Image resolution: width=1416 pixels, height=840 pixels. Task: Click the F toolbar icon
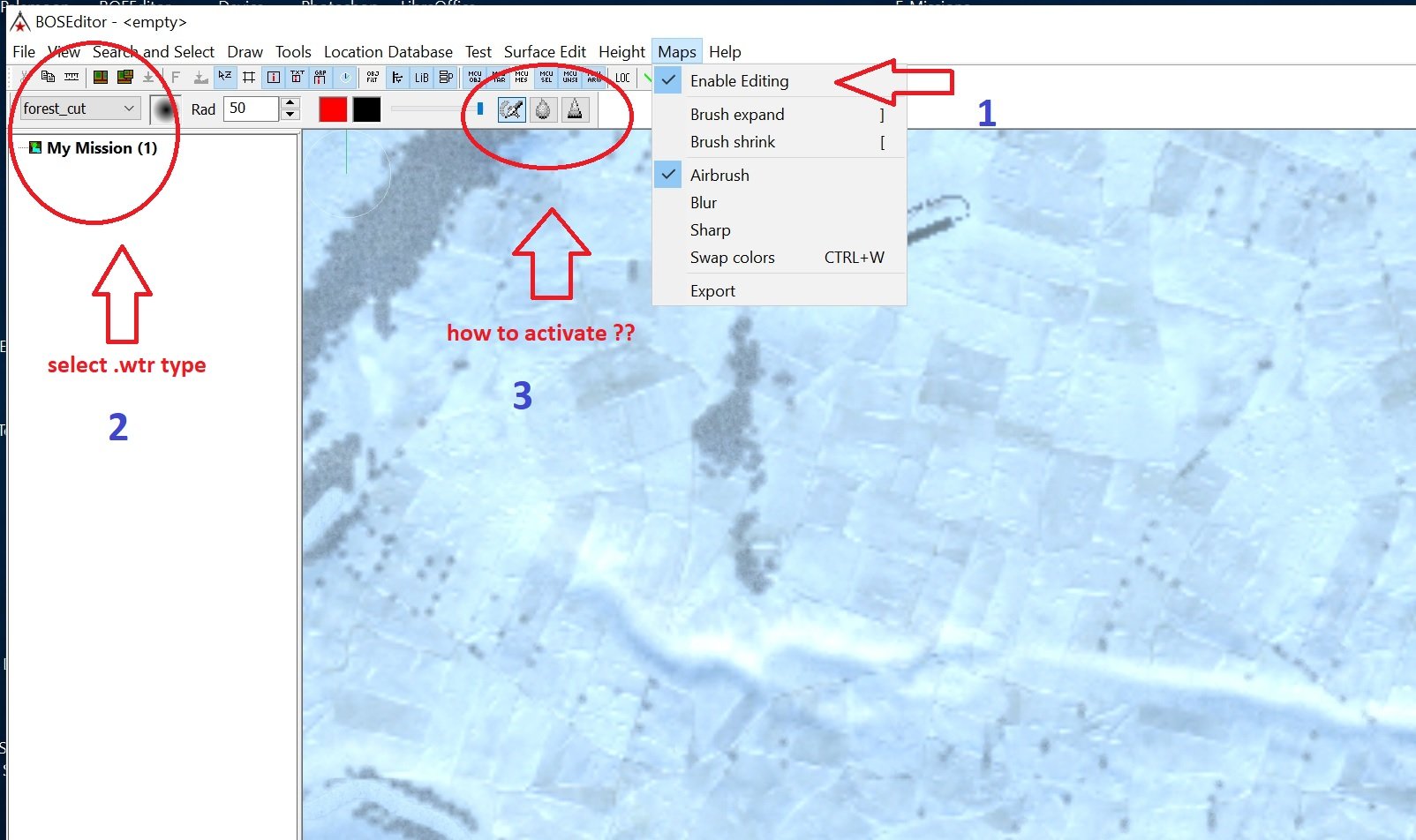pyautogui.click(x=176, y=78)
